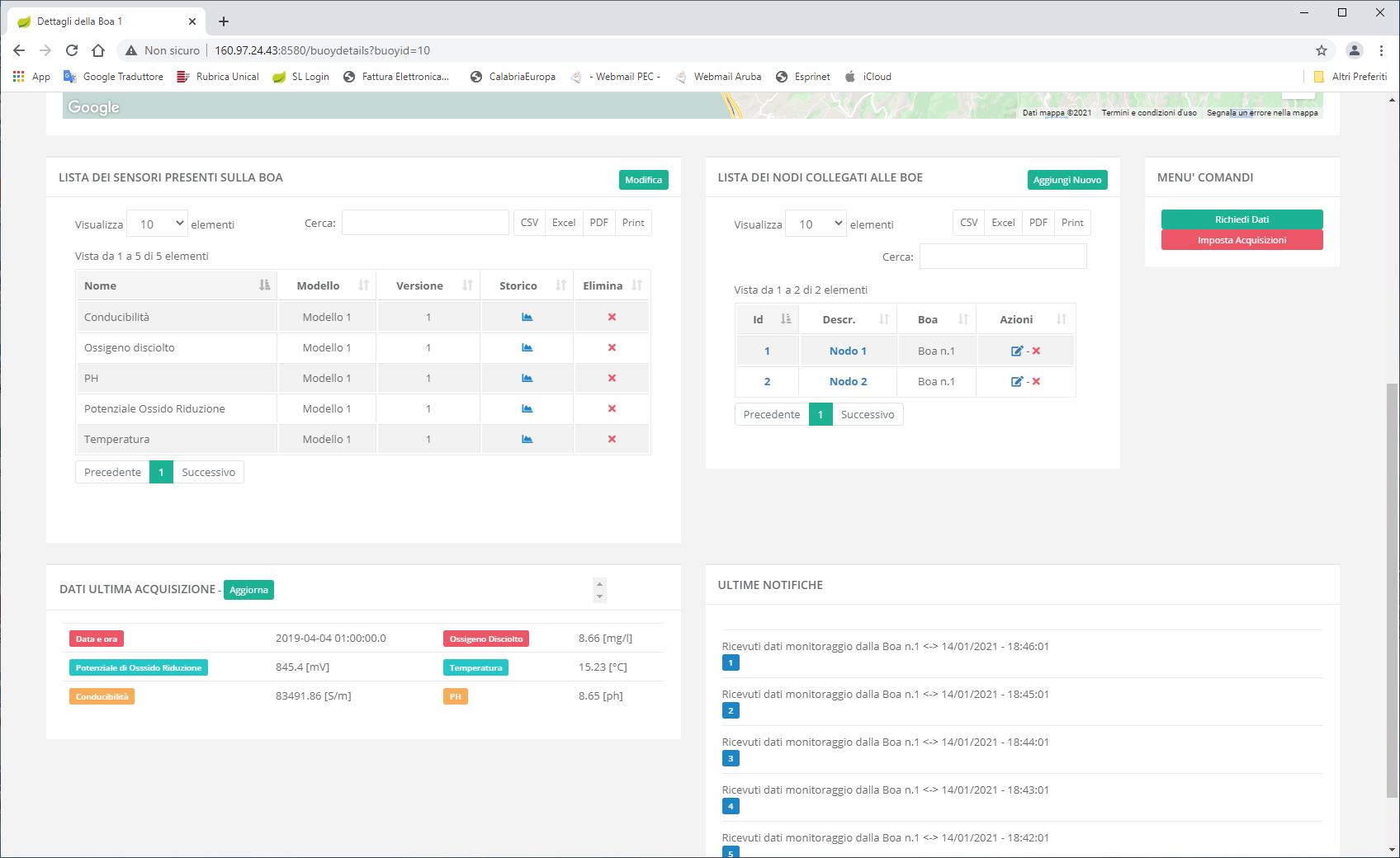Bookmark this page with star icon

[x=1321, y=50]
